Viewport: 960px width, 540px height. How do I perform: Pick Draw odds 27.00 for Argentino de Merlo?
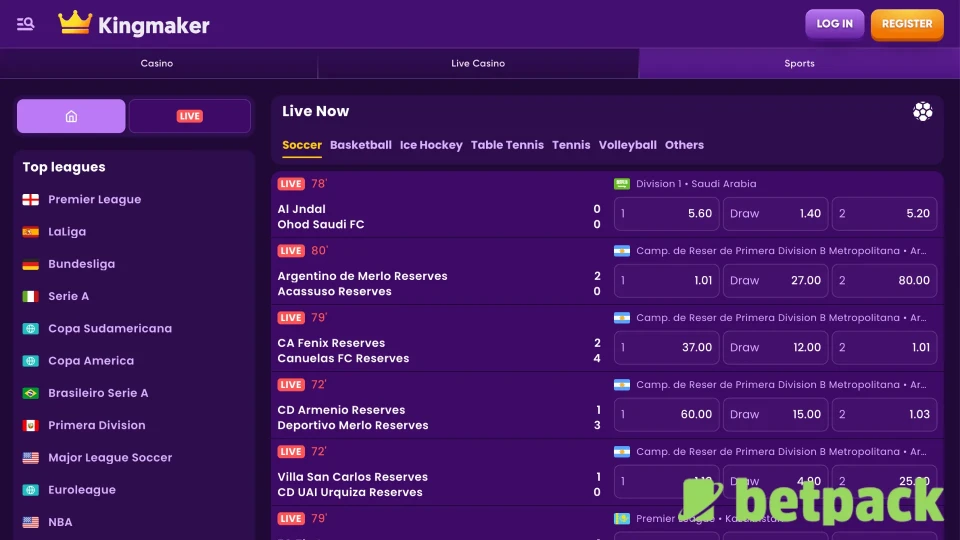[x=775, y=280]
